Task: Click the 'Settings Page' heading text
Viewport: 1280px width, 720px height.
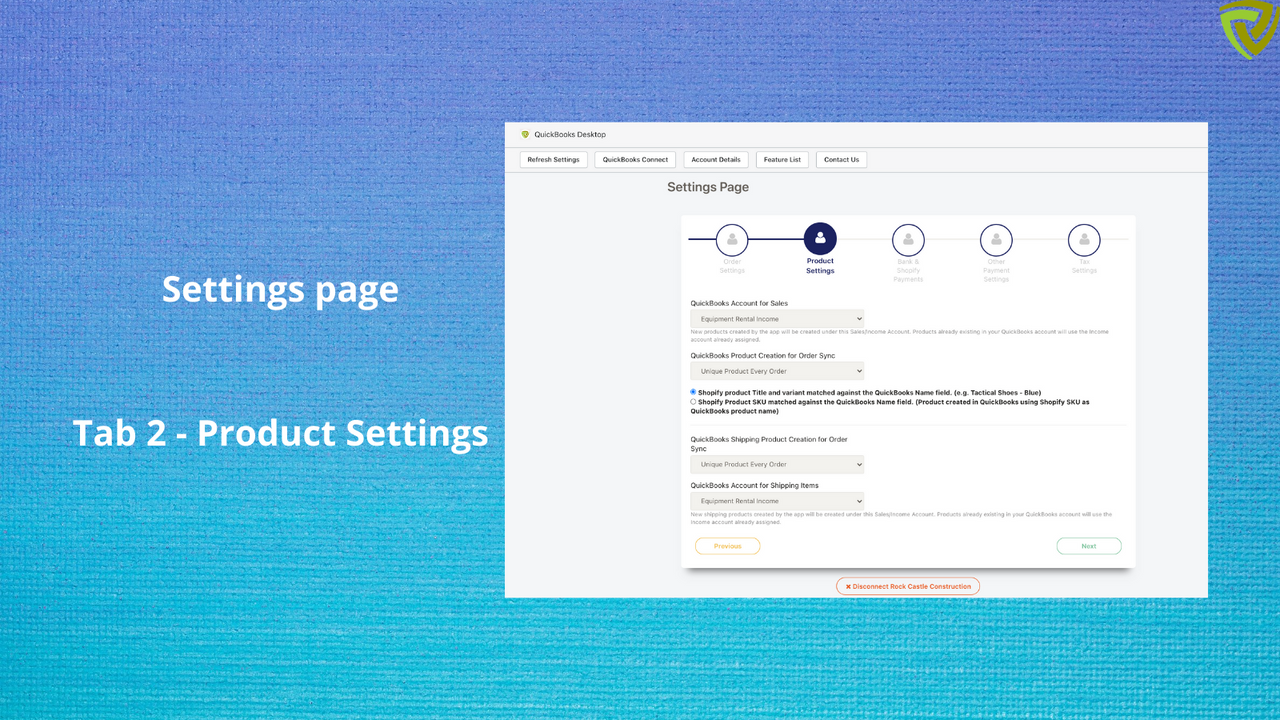Action: (708, 187)
